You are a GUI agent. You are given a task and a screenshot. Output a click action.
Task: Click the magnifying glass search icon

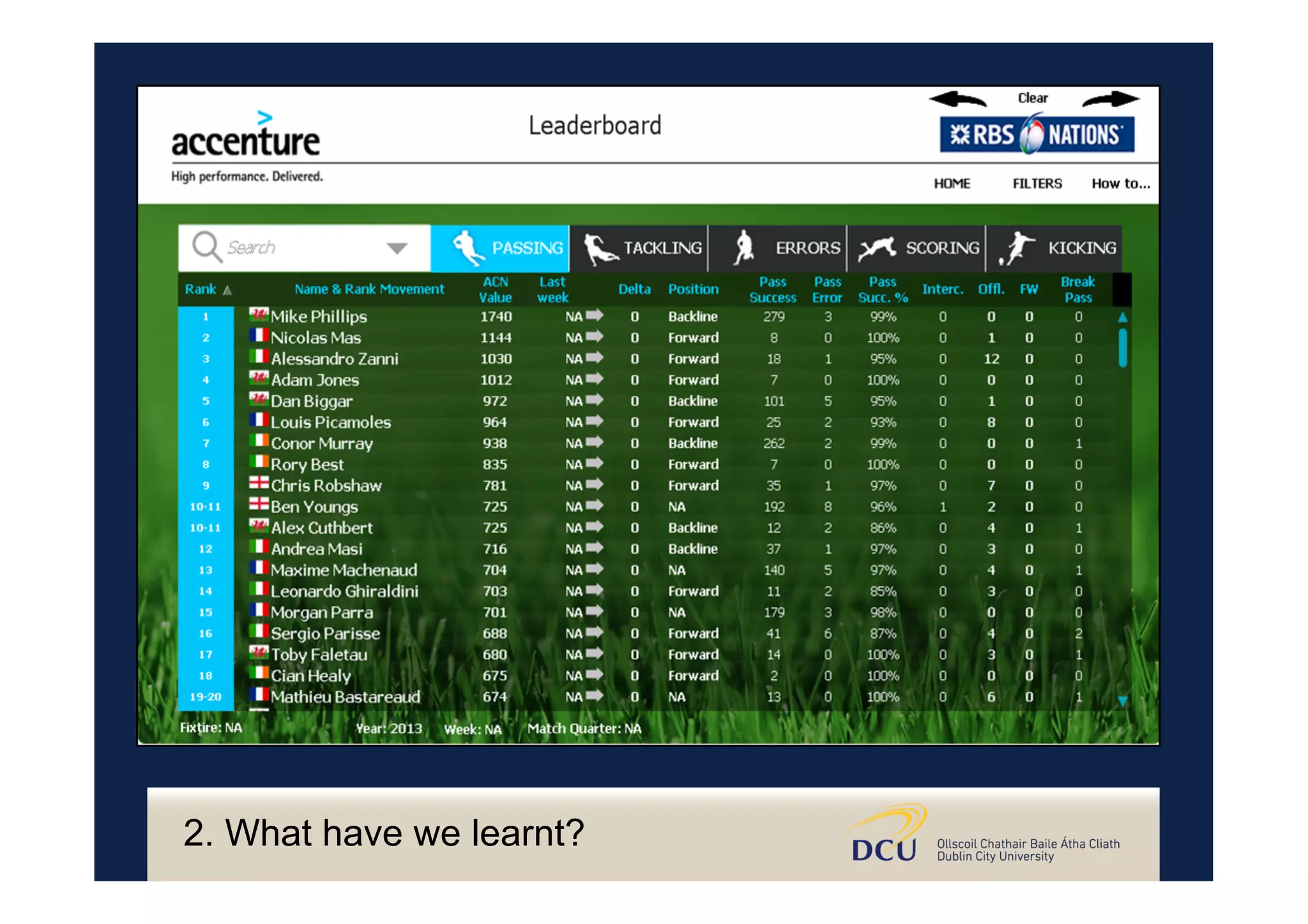click(206, 246)
